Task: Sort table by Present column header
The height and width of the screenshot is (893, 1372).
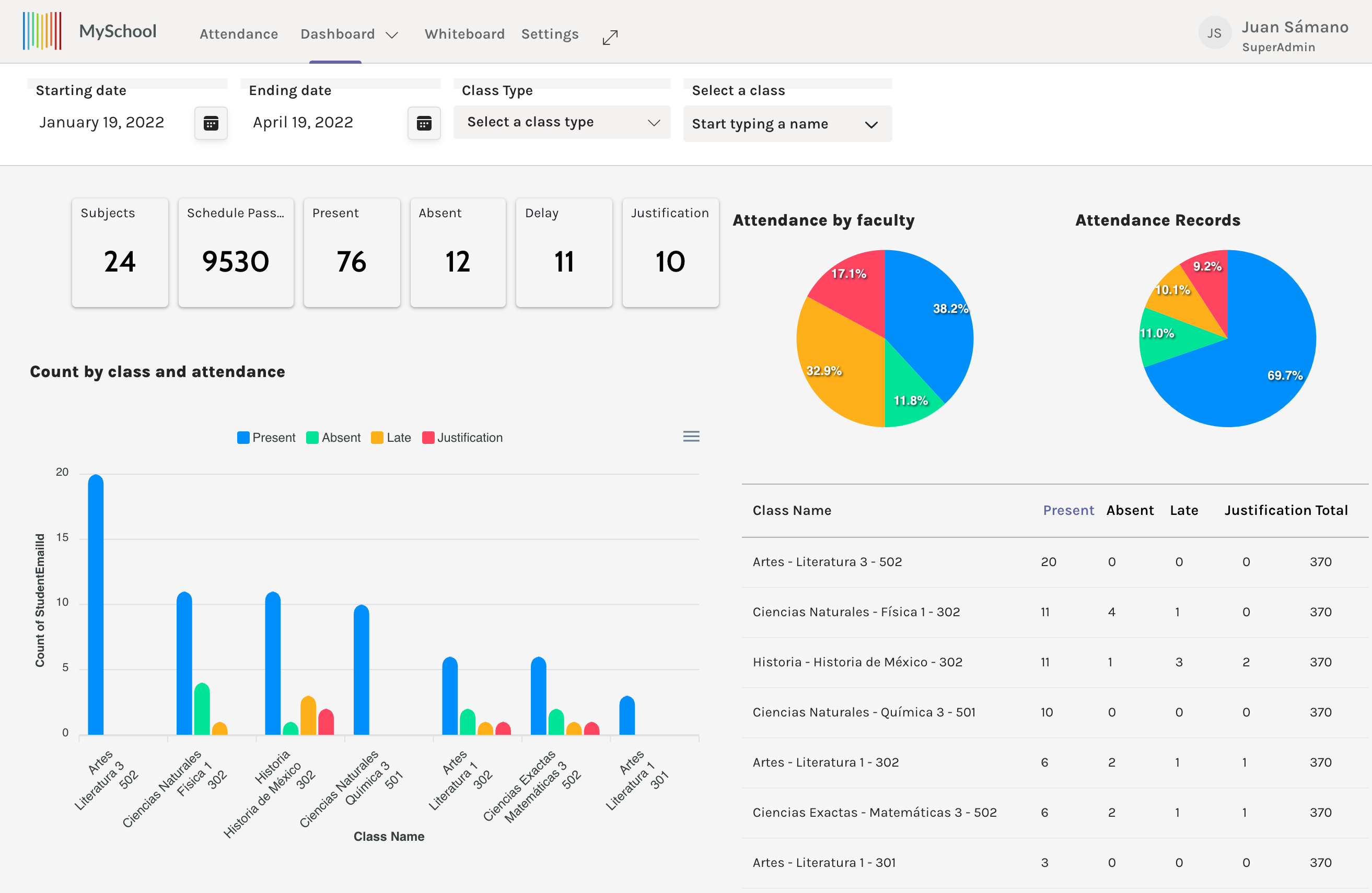Action: pos(1067,510)
